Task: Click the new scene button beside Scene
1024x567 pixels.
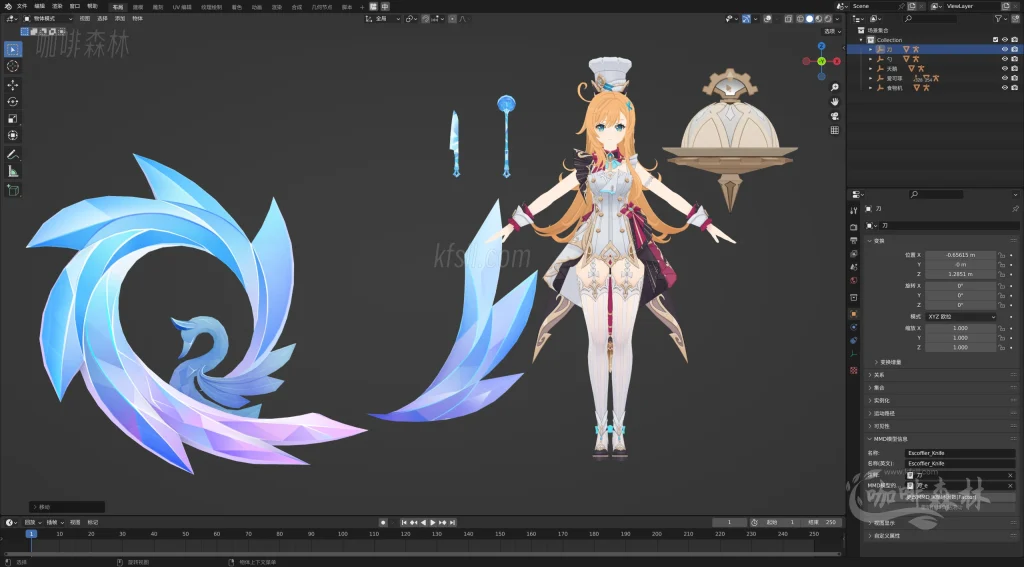Action: [x=912, y=6]
